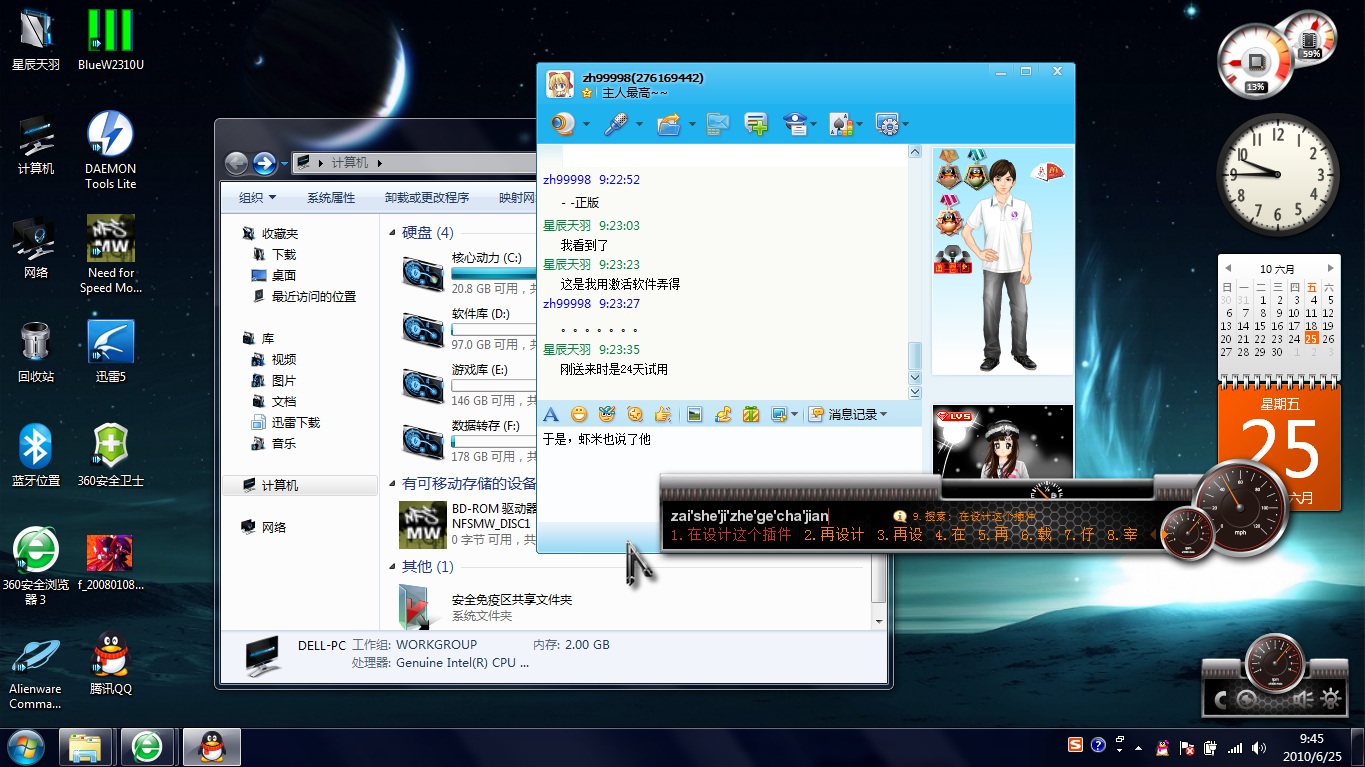Open the QQ games playing cards icon
The height and width of the screenshot is (767, 1365).
(x=841, y=124)
